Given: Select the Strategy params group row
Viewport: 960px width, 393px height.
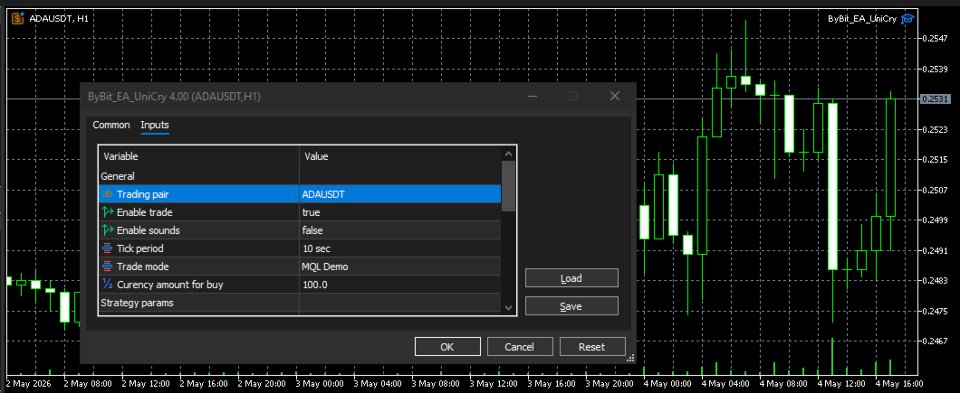Looking at the screenshot, I should [x=300, y=302].
